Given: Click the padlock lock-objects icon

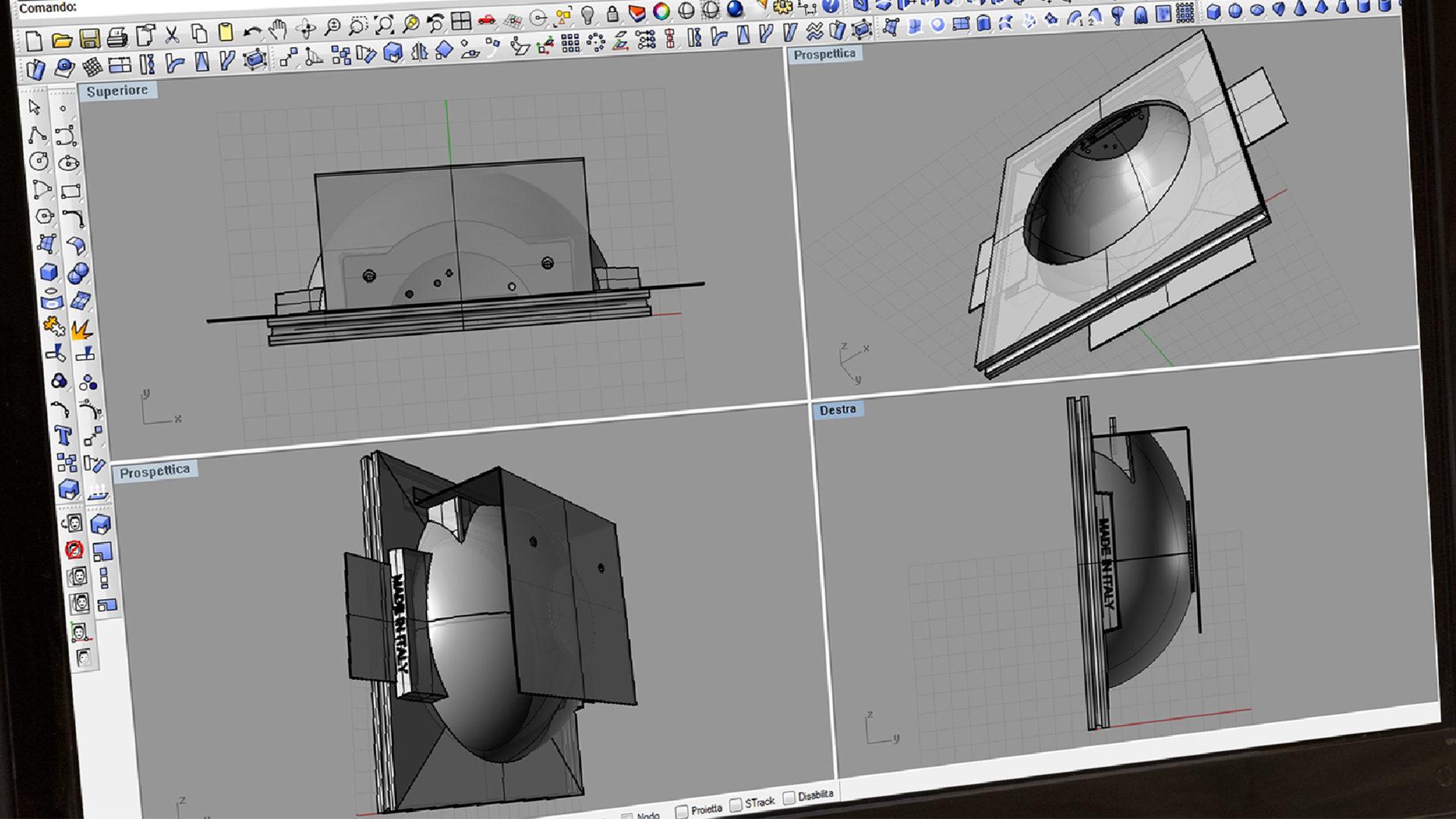Looking at the screenshot, I should pos(612,14).
